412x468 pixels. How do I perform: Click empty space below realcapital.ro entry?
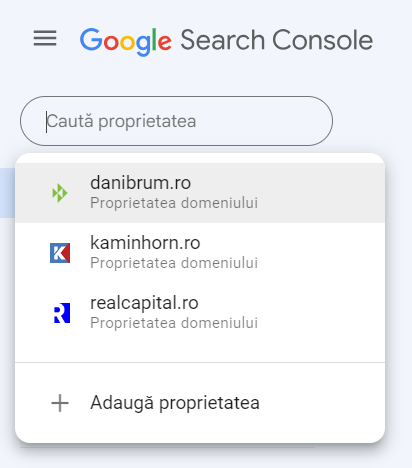click(x=200, y=352)
